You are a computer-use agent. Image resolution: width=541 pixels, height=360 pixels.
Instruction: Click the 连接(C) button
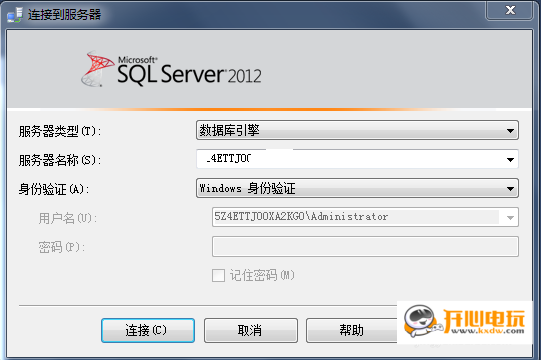click(x=148, y=330)
